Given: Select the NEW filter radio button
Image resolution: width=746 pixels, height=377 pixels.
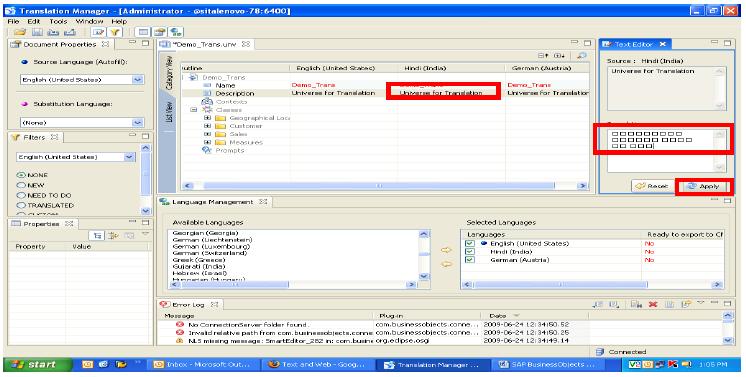Looking at the screenshot, I should 21,185.
